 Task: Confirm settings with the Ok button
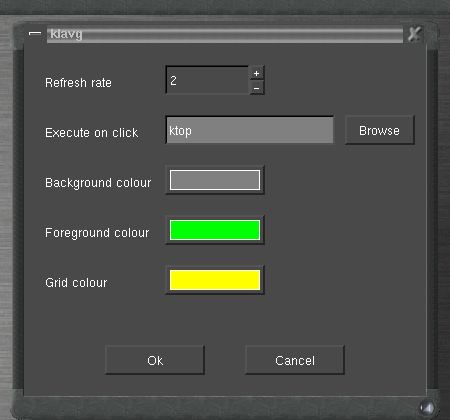[155, 360]
